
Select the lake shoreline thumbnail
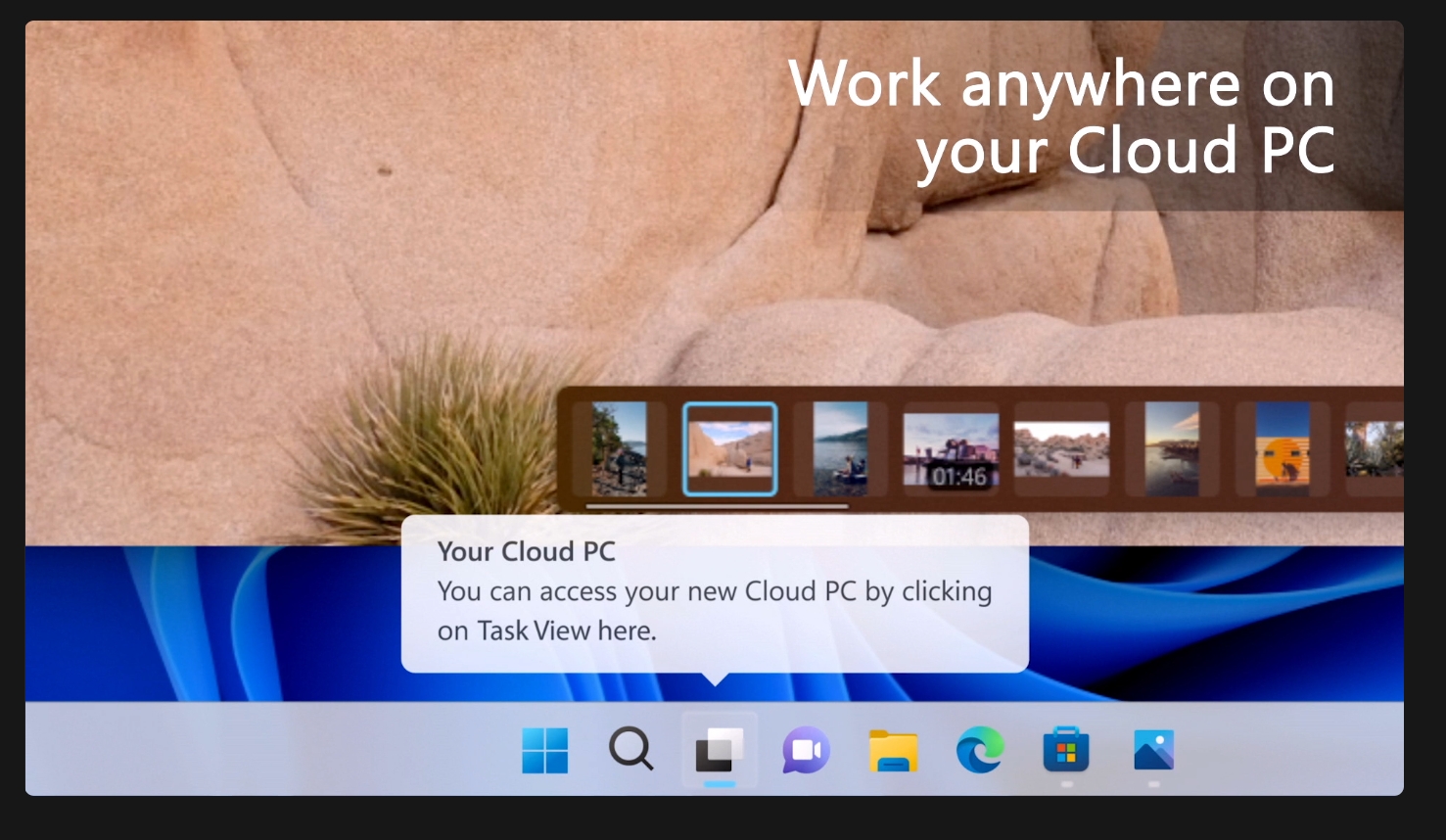(841, 449)
